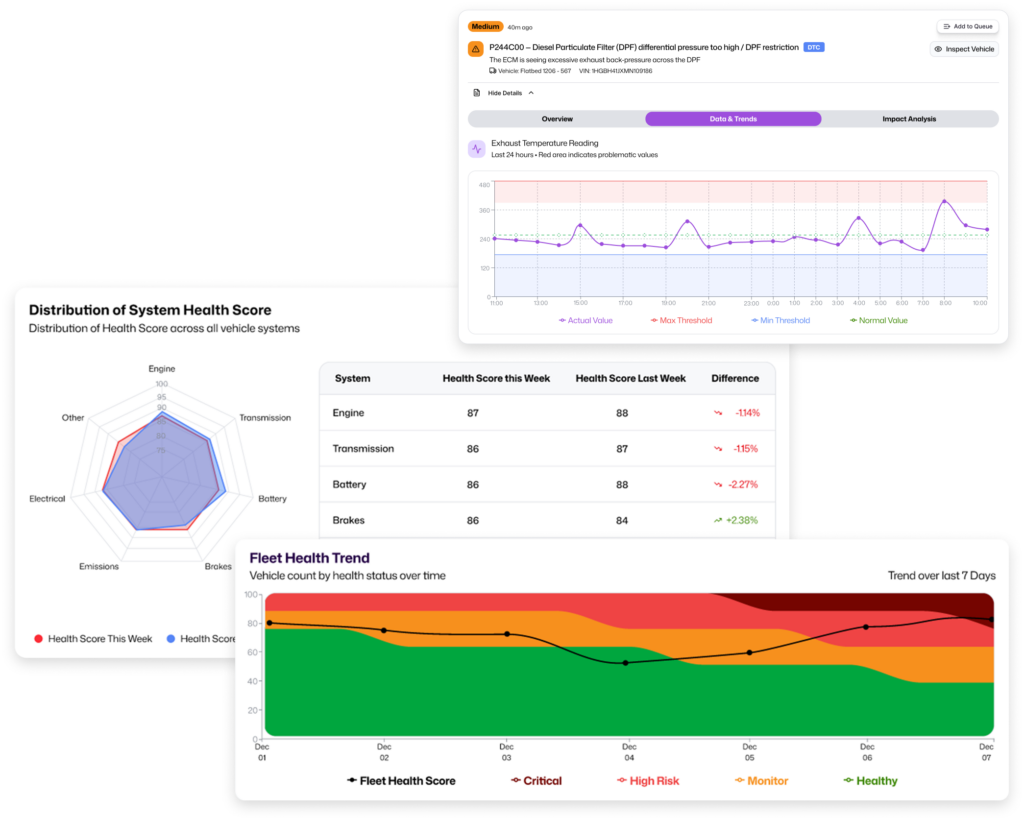1024x820 pixels.
Task: Click the blue DTC badge
Action: 814,47
